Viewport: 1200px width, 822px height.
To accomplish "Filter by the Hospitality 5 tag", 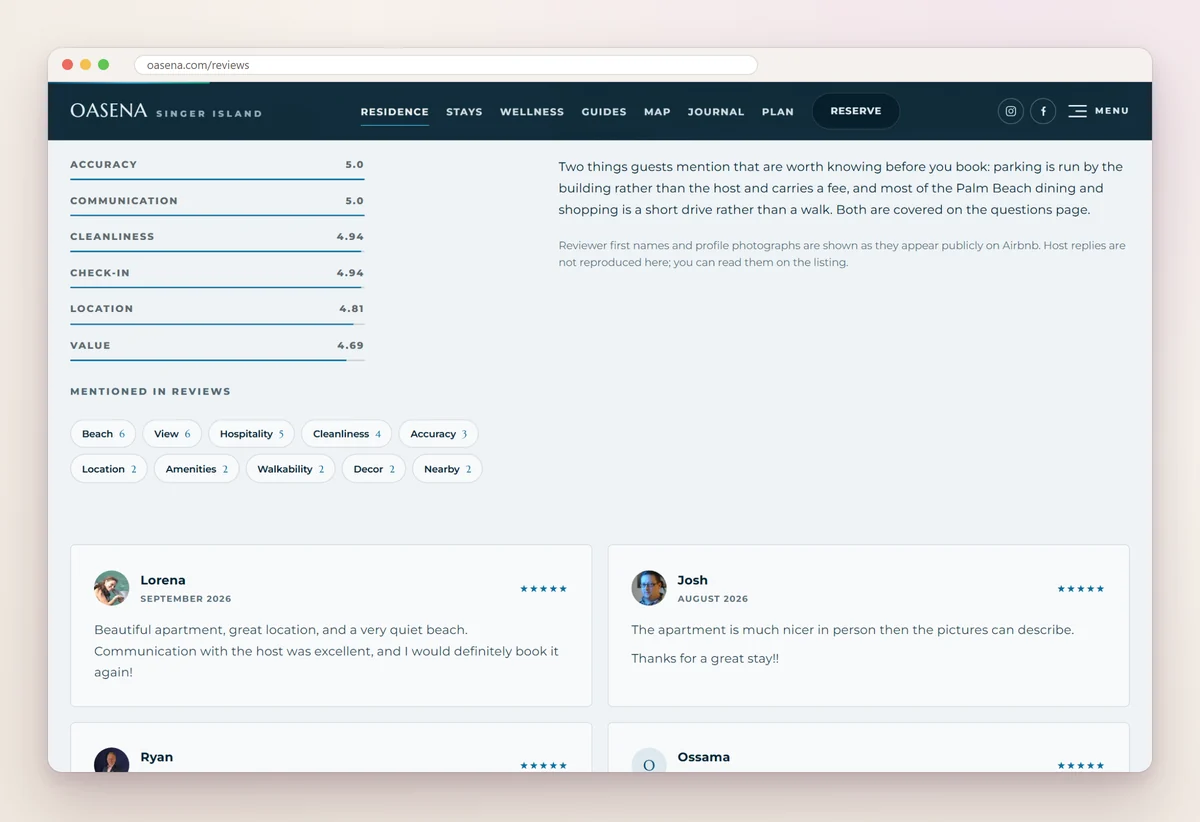I will [251, 434].
